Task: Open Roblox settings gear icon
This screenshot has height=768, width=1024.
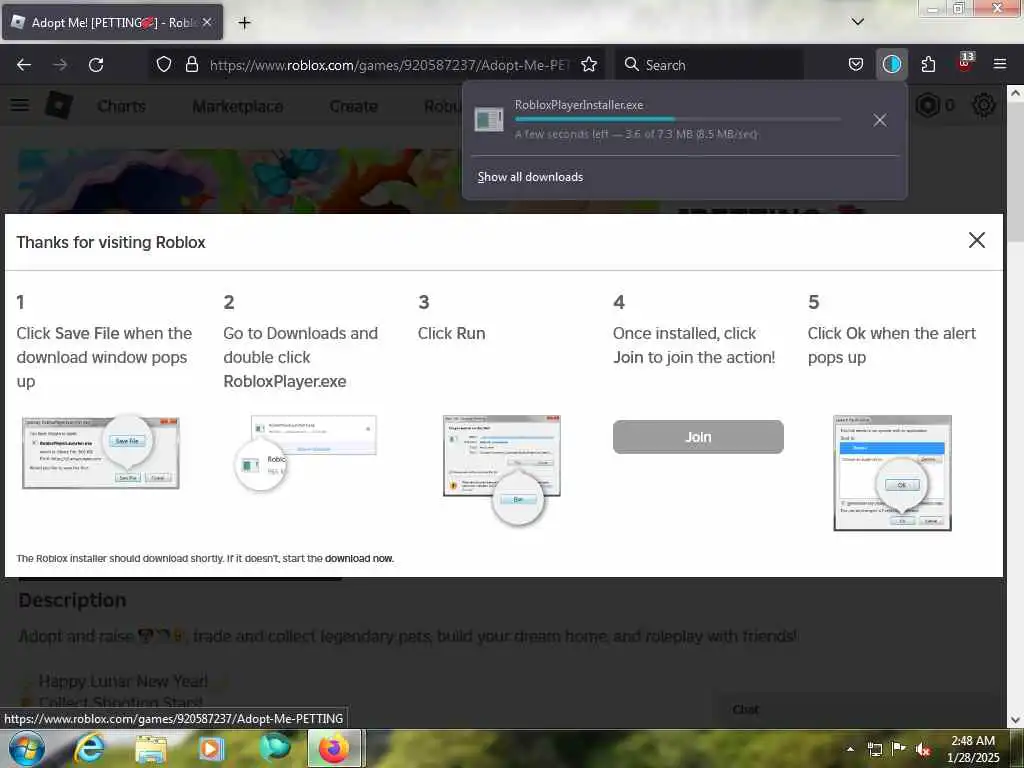Action: coord(984,104)
